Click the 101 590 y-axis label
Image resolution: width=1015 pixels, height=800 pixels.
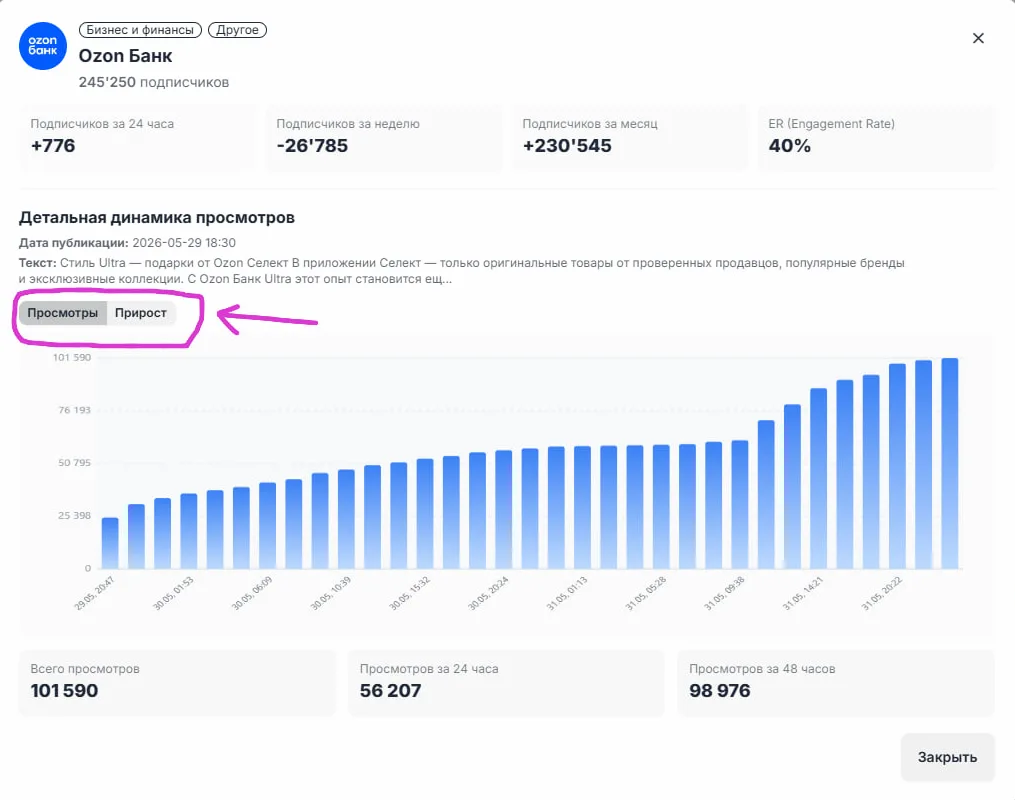(72, 357)
